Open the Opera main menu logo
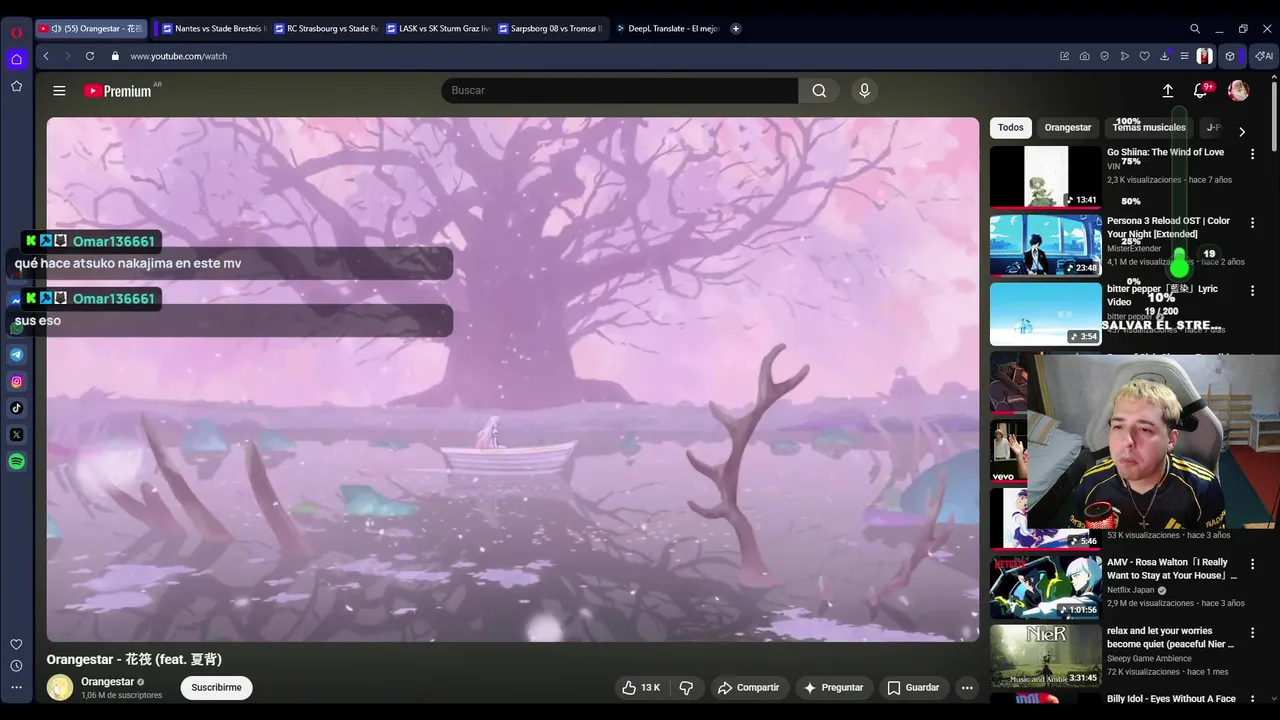This screenshot has width=1280, height=720. (16, 32)
